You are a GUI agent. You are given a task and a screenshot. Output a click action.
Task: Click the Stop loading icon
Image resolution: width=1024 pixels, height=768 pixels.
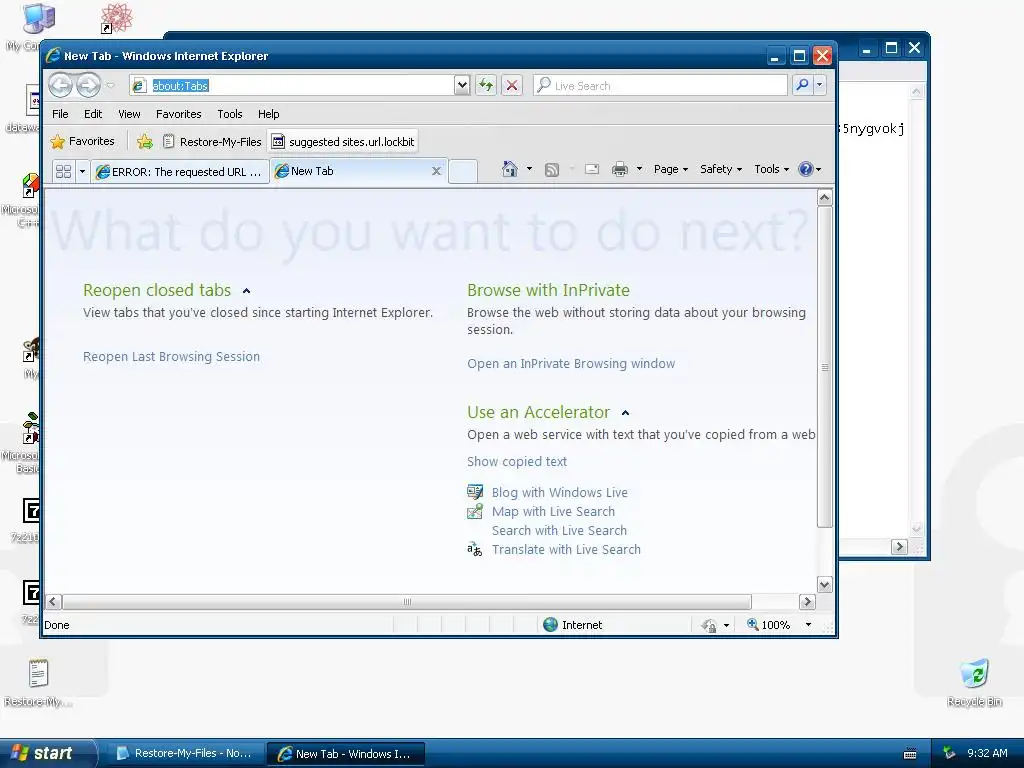pos(512,86)
